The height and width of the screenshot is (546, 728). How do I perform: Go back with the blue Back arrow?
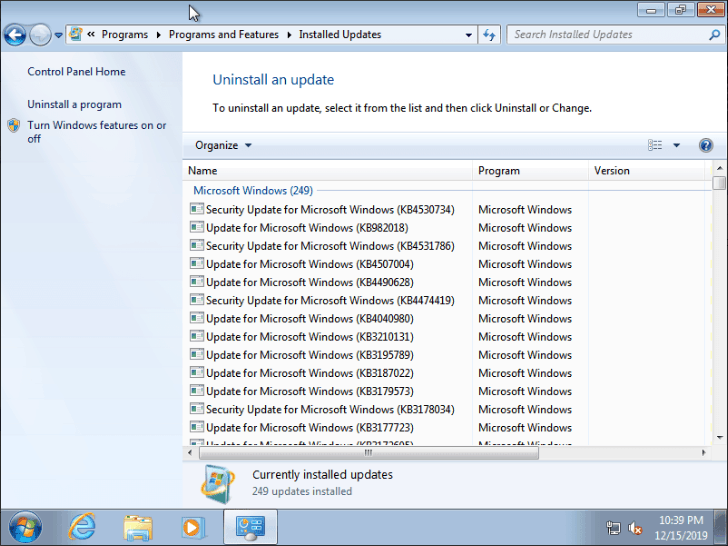15,35
